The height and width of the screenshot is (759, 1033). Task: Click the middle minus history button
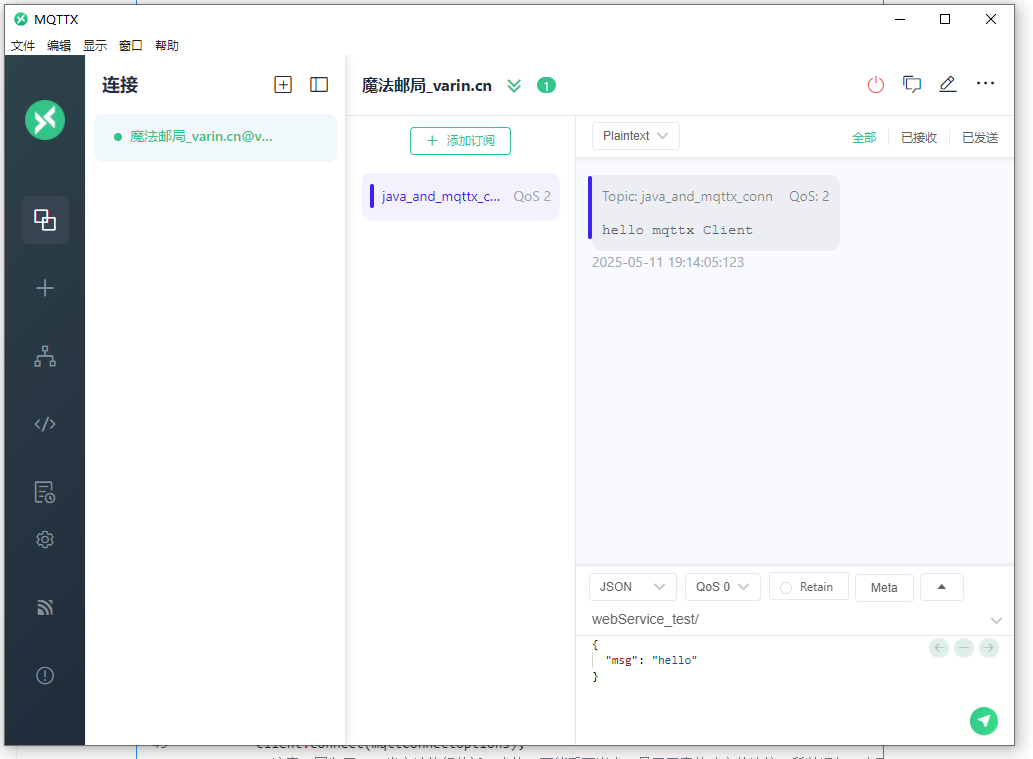[964, 648]
